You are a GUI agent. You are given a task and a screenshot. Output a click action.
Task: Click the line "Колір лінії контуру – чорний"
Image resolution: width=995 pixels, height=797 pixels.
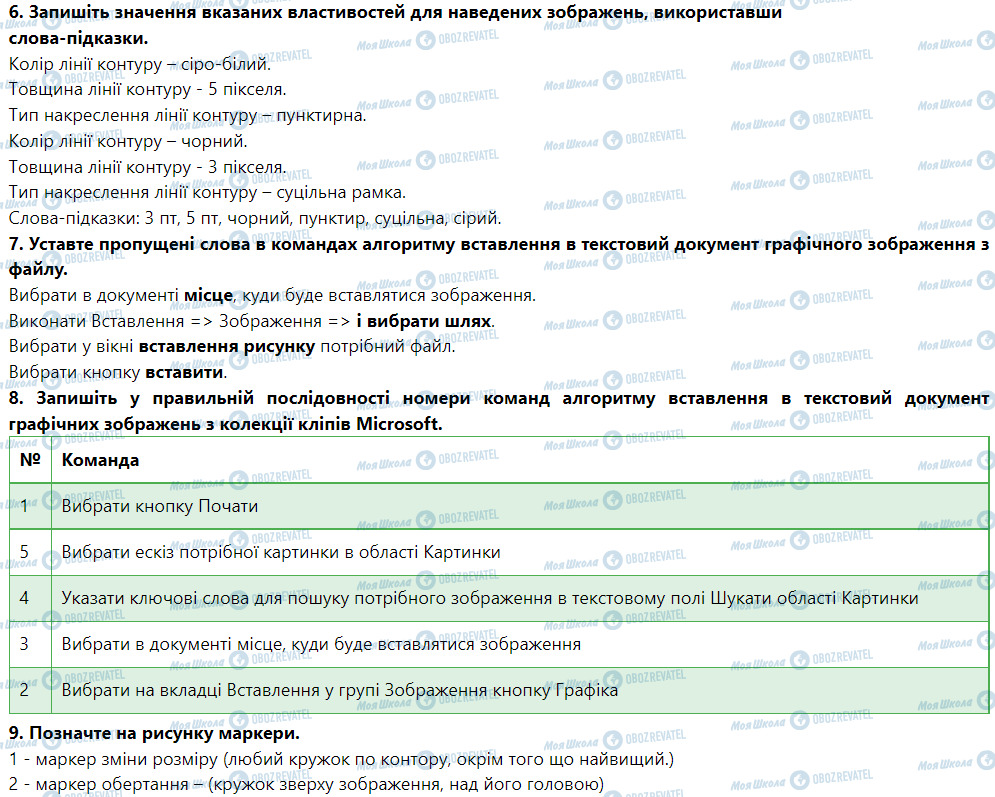tap(125, 141)
